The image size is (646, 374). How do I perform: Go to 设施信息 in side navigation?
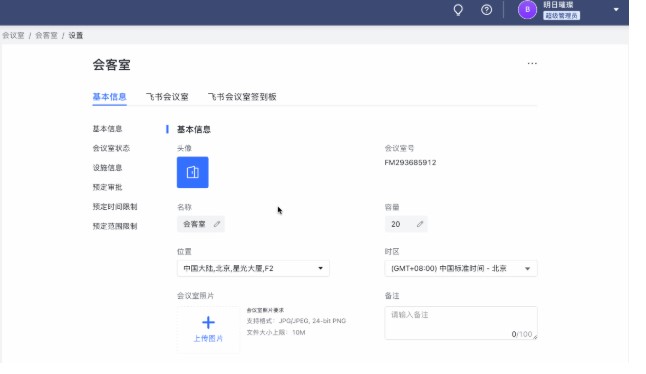click(x=107, y=168)
